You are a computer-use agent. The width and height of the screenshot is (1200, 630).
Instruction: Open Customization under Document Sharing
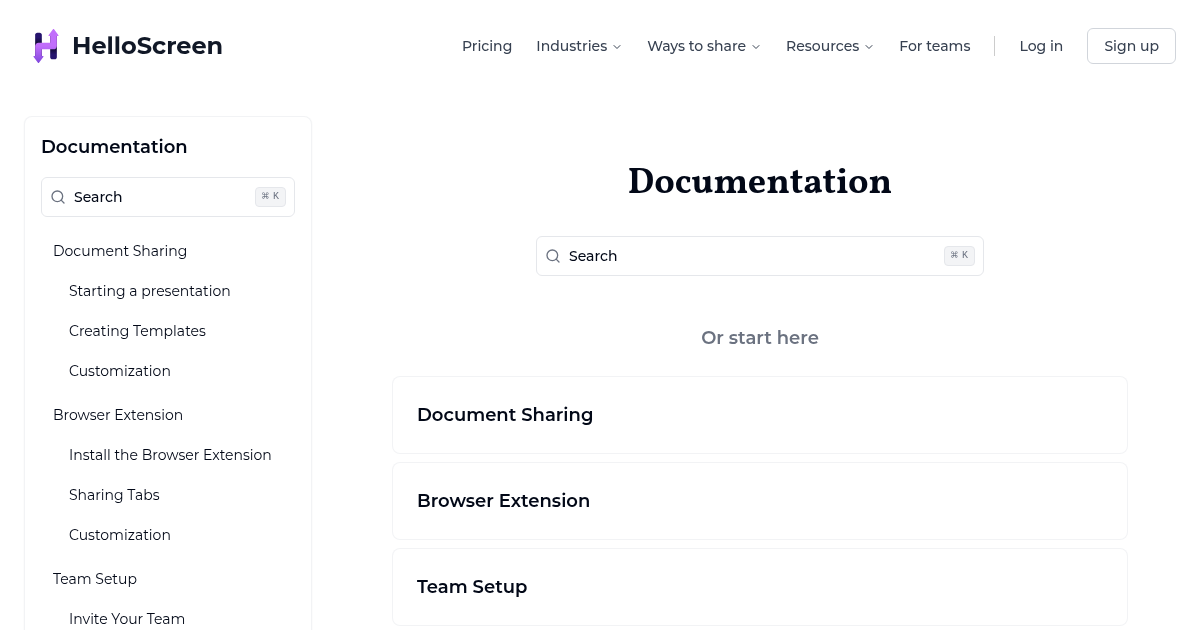120,371
